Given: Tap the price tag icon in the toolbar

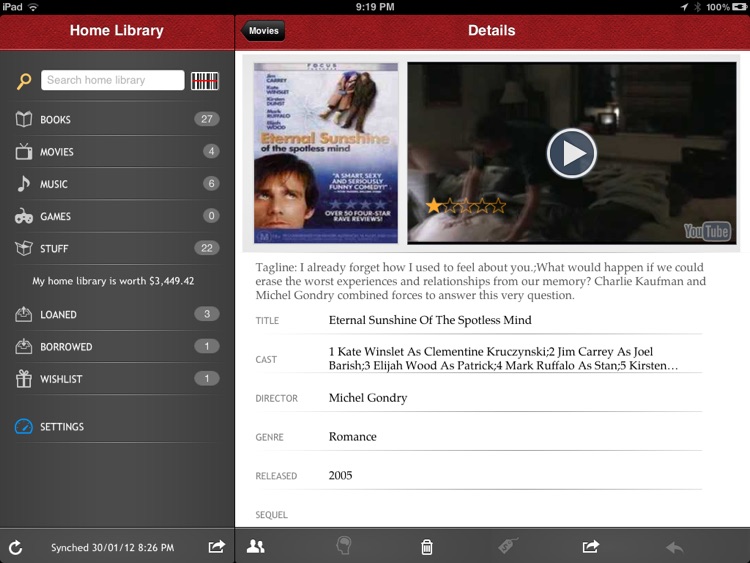Looking at the screenshot, I should click(x=507, y=545).
